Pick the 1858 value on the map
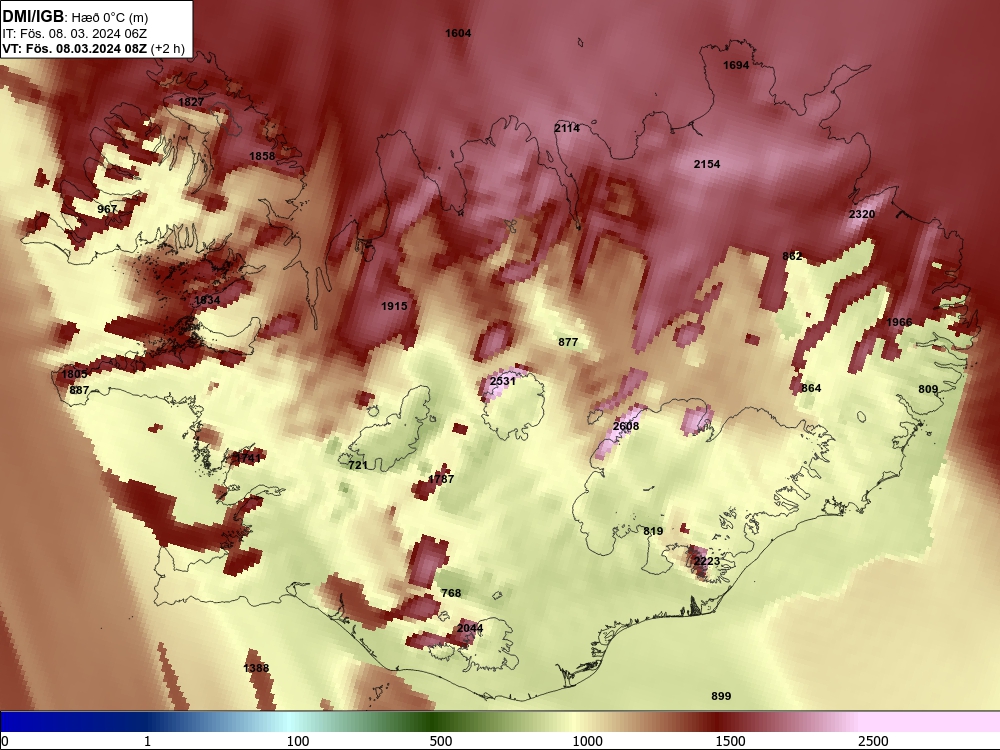Image resolution: width=1000 pixels, height=750 pixels. (262, 156)
